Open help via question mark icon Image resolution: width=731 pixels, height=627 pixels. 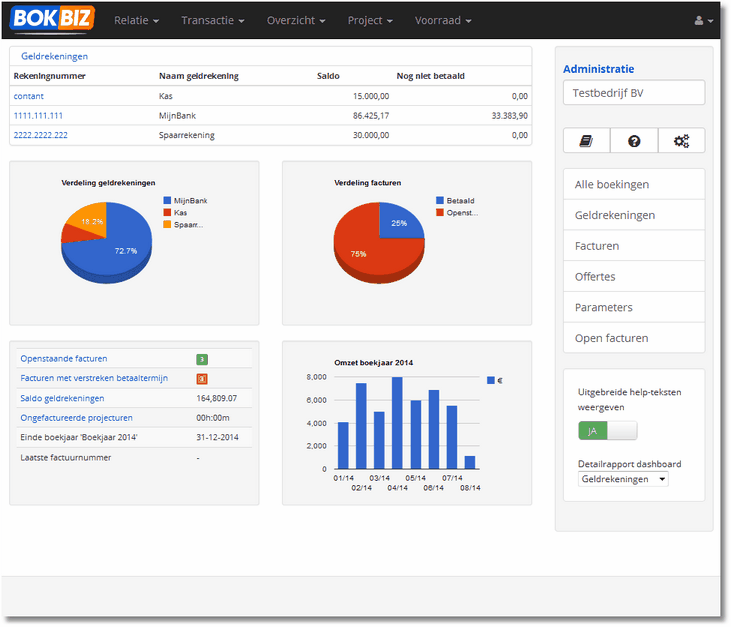(x=634, y=141)
